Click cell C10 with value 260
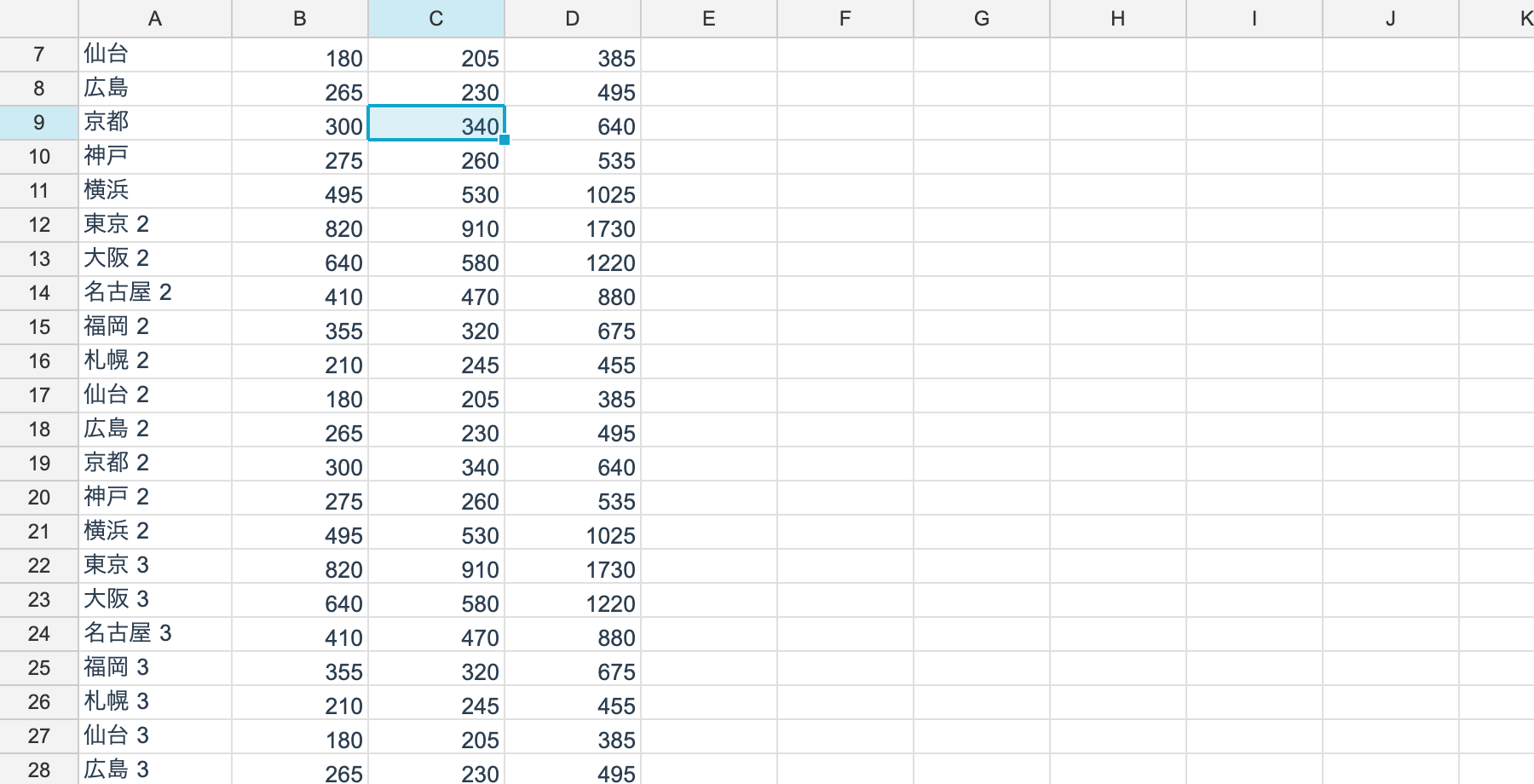The image size is (1534, 784). coord(436,157)
